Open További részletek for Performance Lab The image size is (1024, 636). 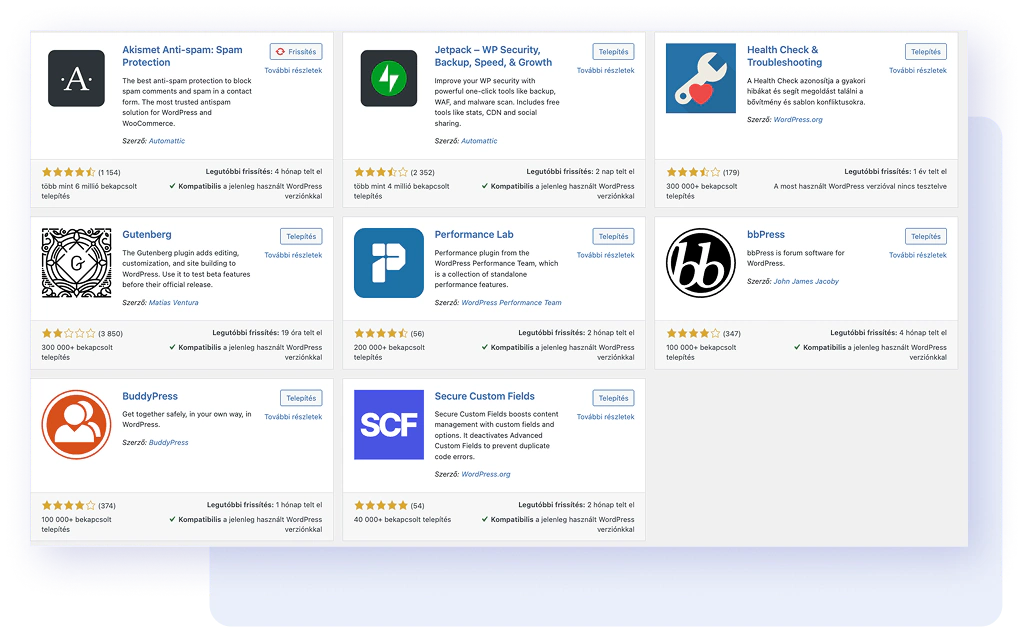point(605,255)
